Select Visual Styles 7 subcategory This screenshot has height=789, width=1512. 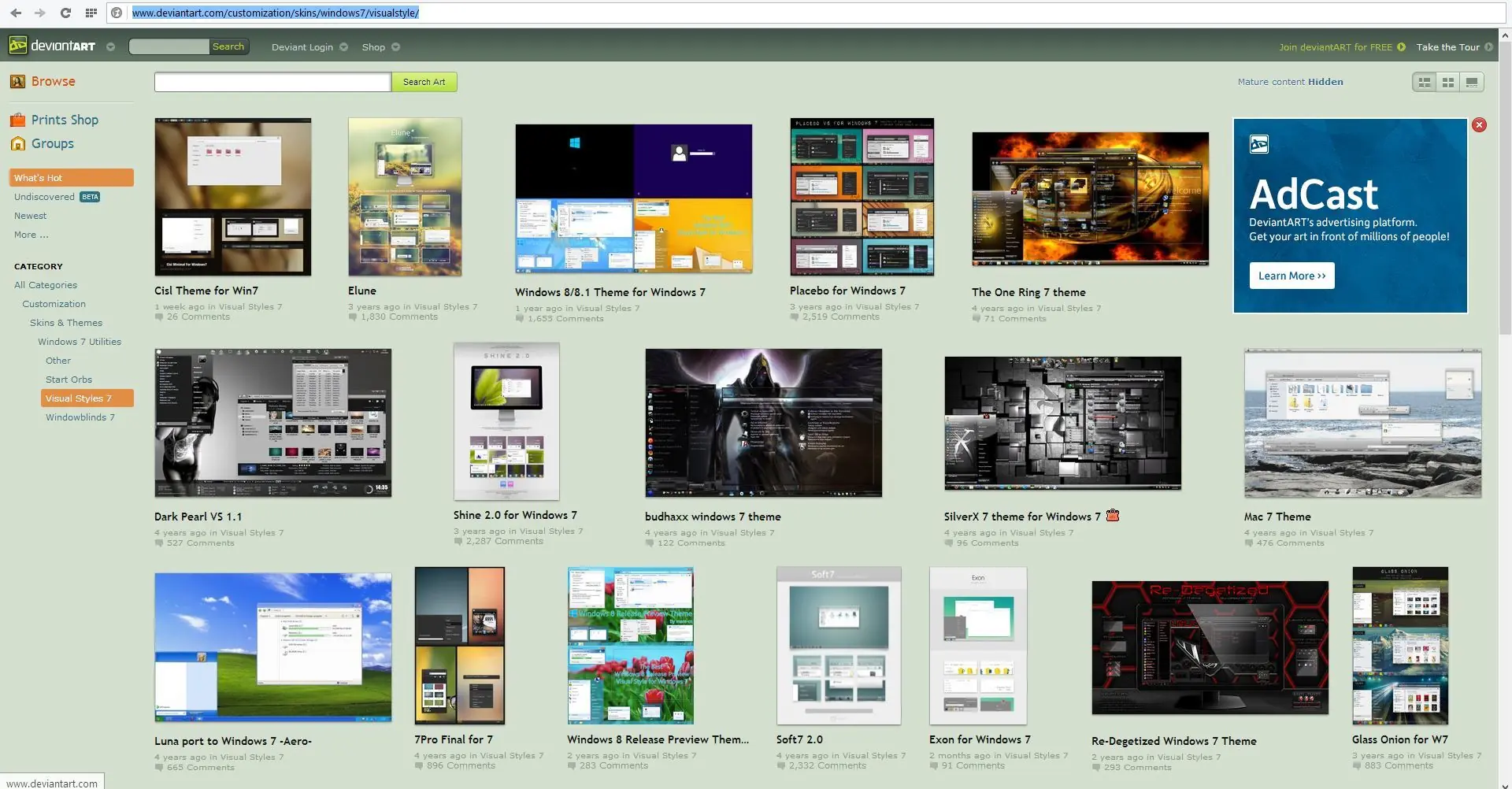pyautogui.click(x=87, y=398)
